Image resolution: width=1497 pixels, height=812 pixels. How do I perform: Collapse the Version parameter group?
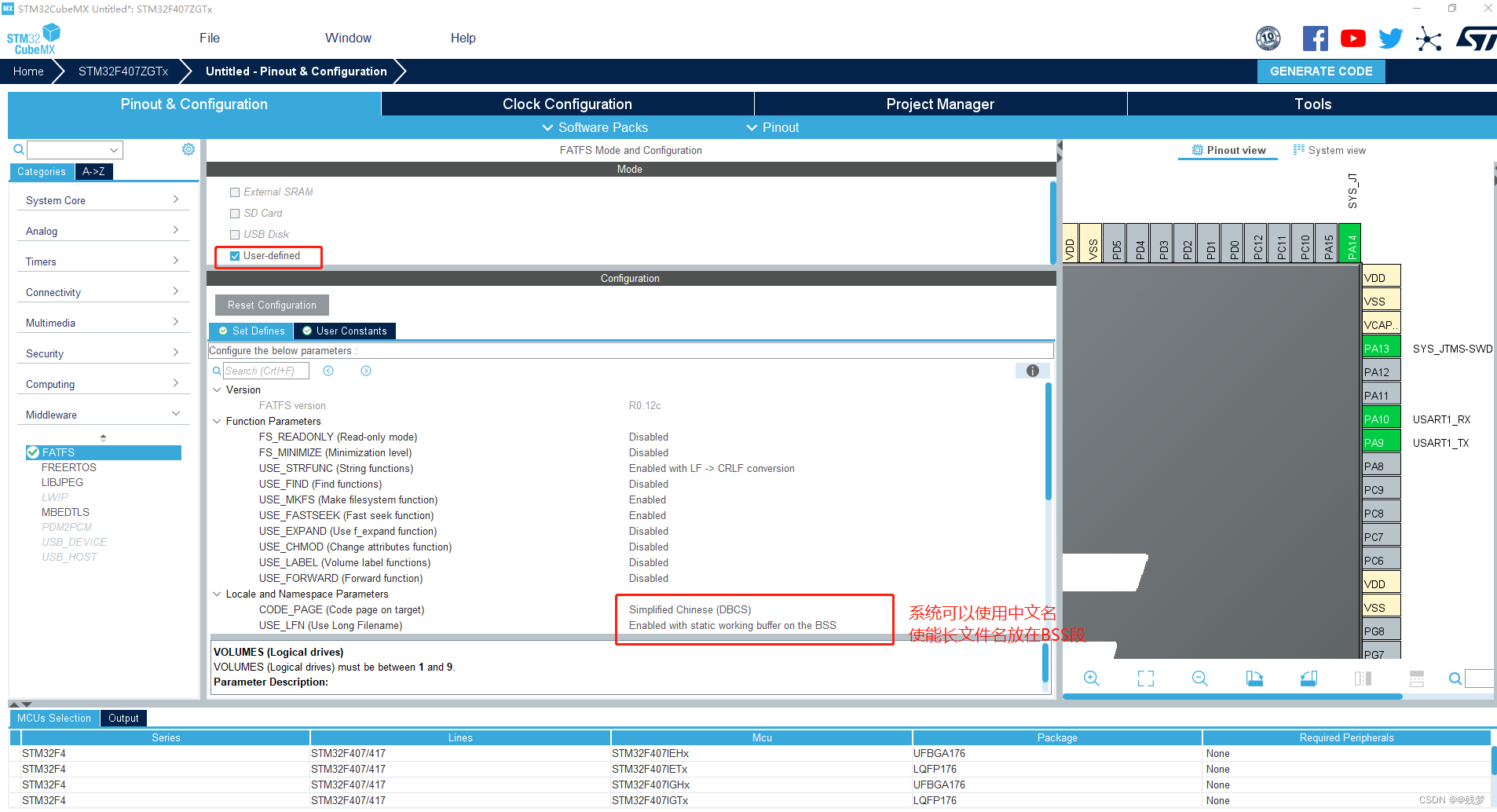(218, 390)
